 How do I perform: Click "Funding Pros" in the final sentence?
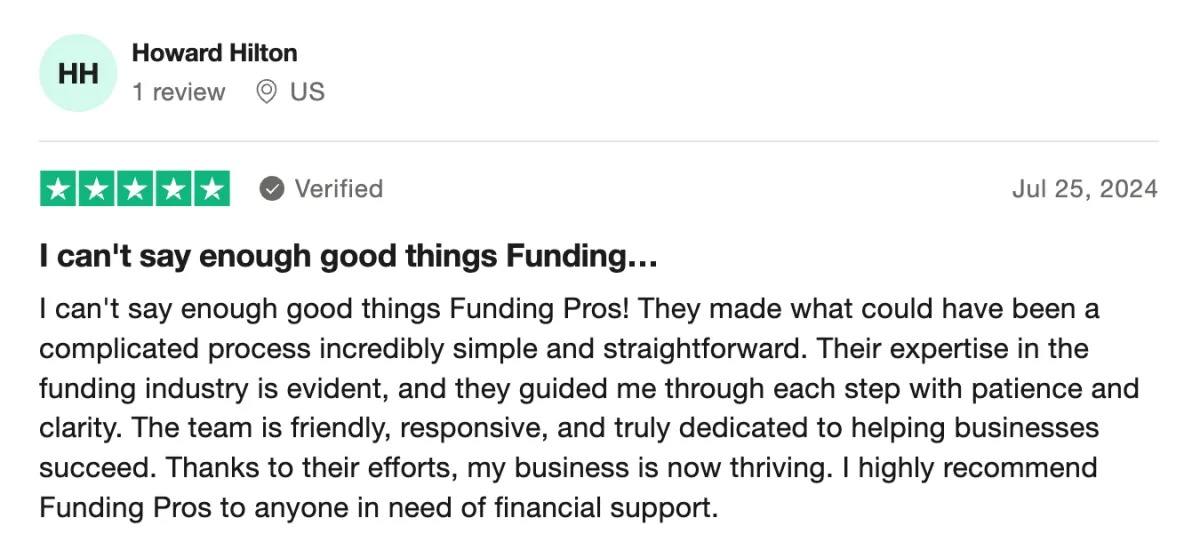tap(126, 507)
